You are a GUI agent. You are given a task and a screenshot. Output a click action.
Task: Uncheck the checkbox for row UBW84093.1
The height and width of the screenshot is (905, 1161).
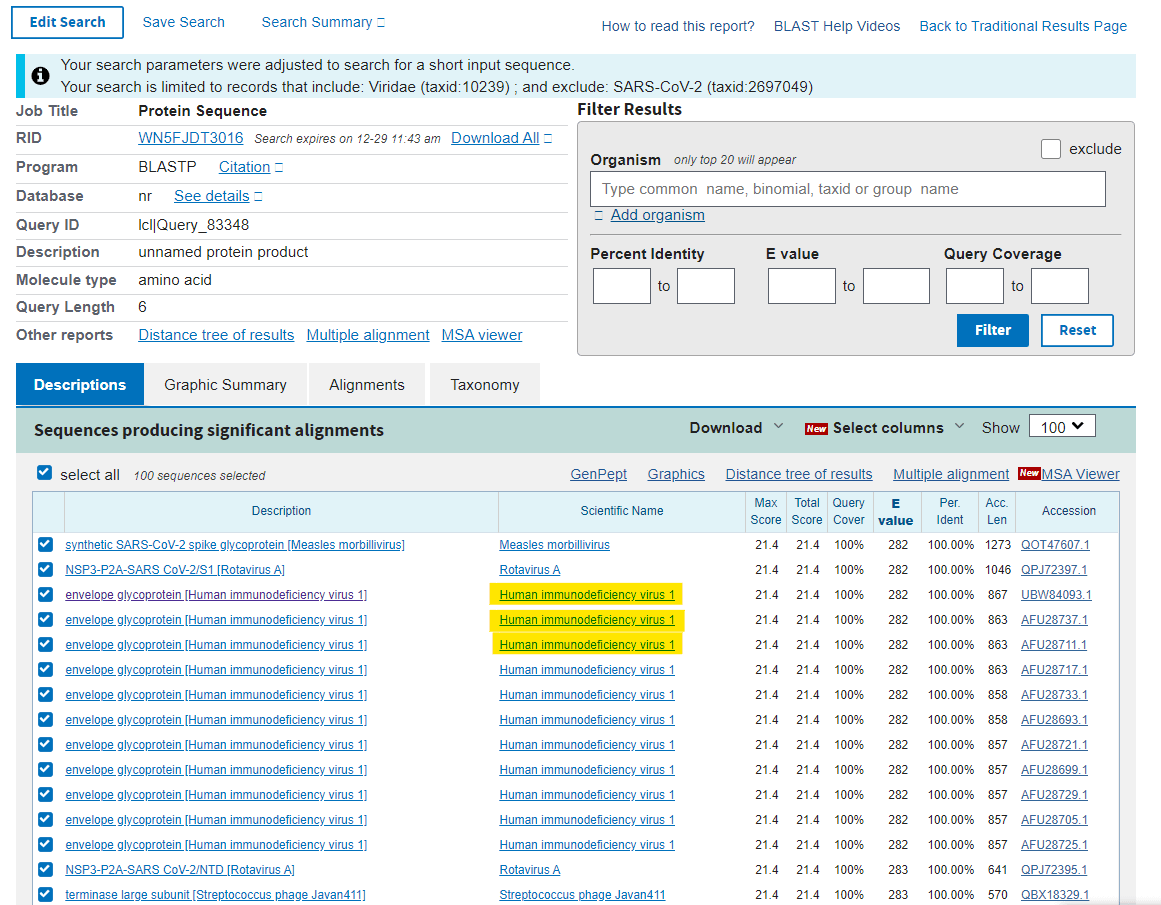[45, 594]
